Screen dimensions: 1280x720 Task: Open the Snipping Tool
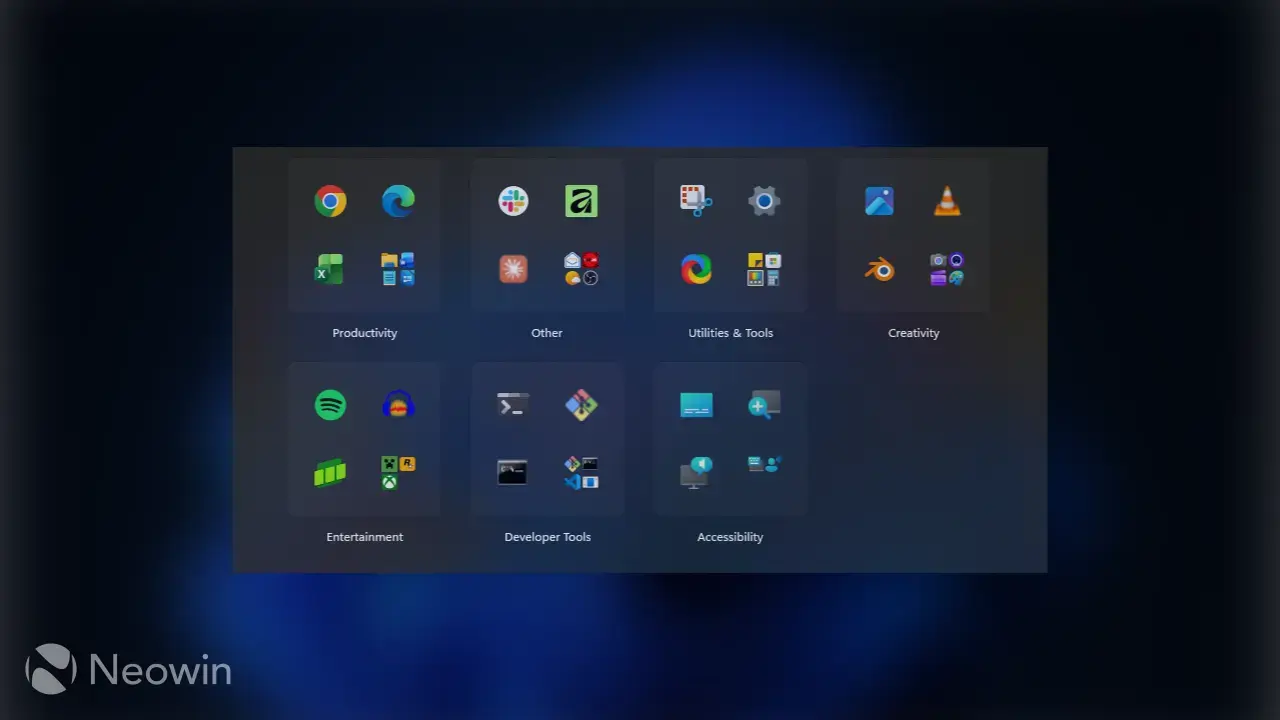pyautogui.click(x=696, y=201)
